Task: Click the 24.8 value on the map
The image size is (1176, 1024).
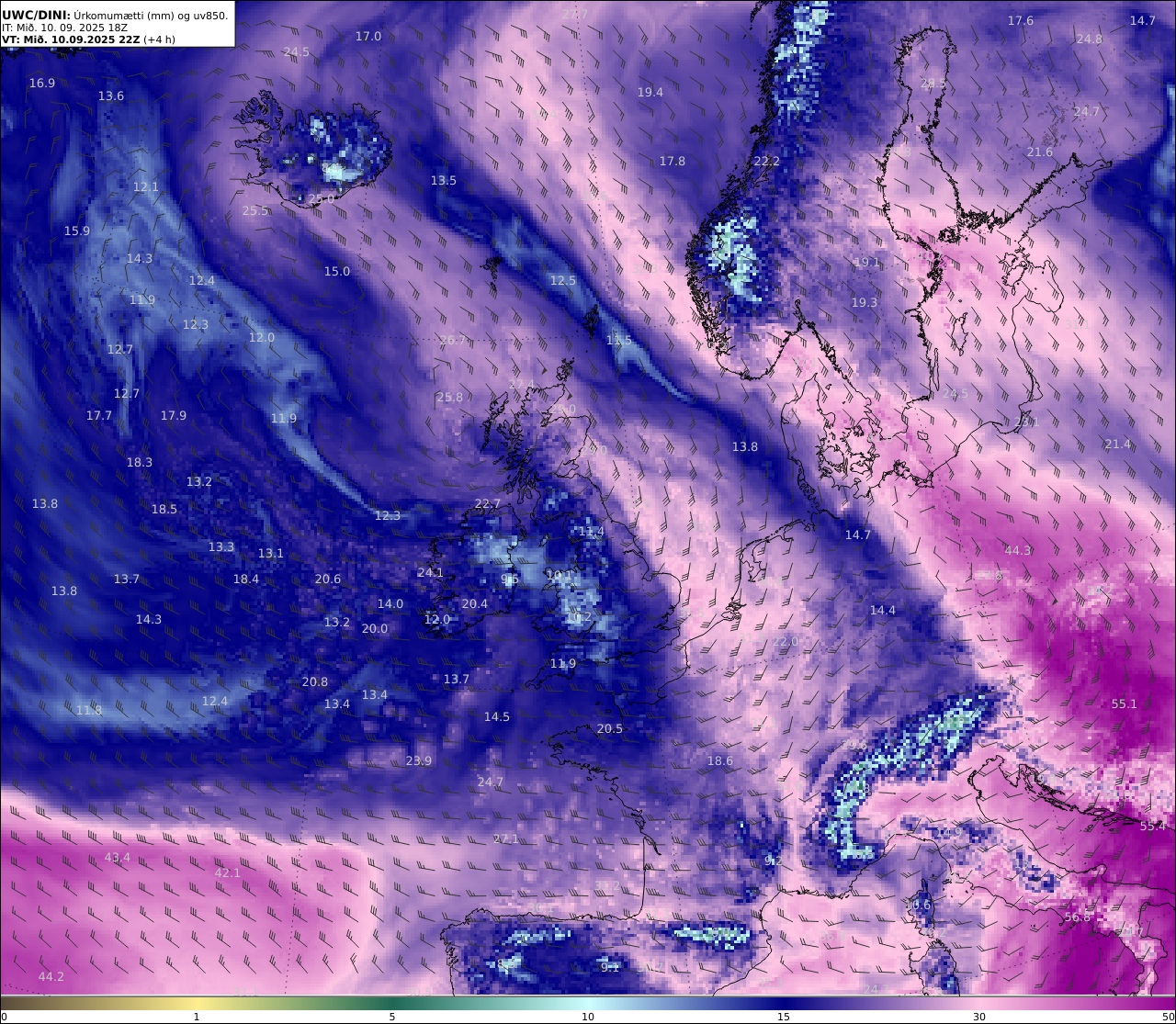Action: pyautogui.click(x=1090, y=39)
